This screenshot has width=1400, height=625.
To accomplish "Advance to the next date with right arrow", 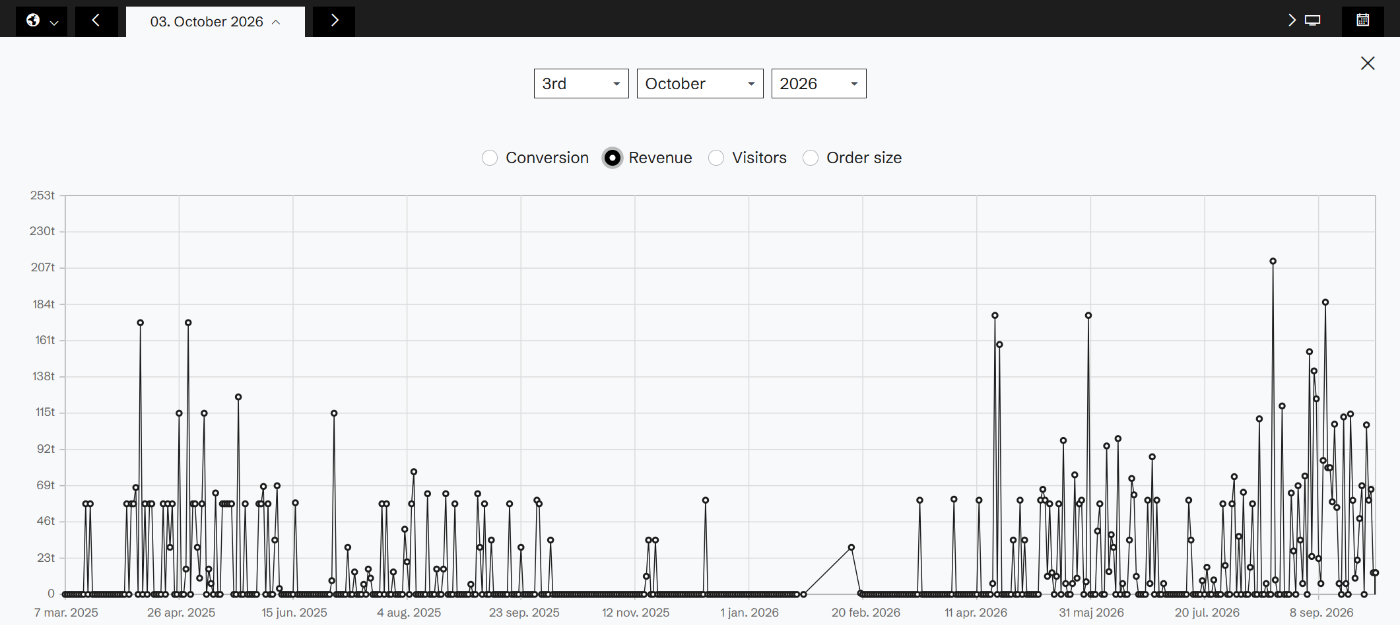I will coord(334,21).
